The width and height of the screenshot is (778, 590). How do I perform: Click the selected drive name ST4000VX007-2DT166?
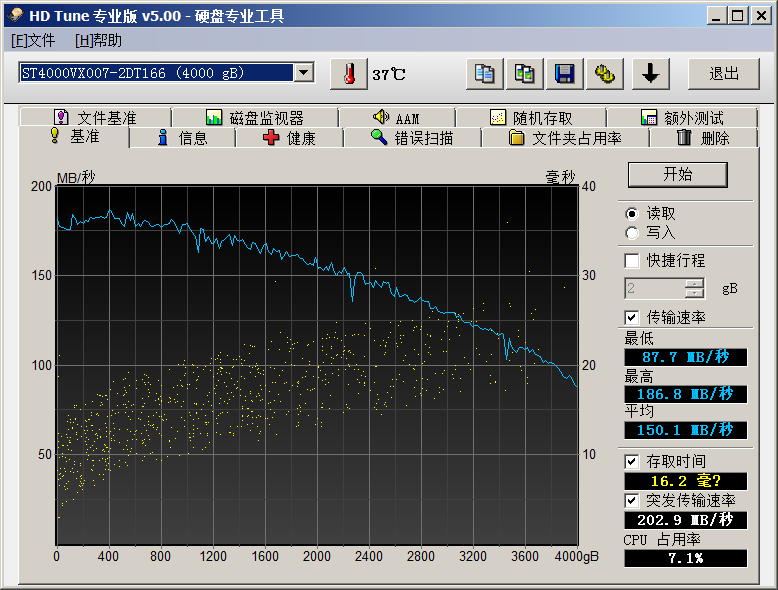tap(156, 73)
